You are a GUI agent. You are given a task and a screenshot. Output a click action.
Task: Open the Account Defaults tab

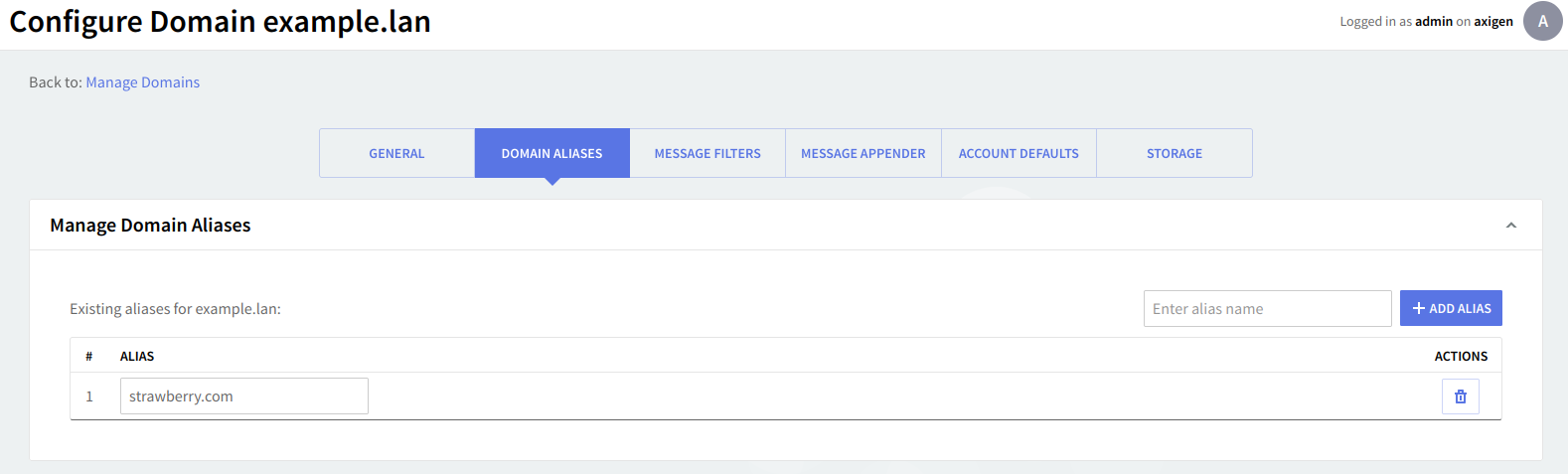point(1019,153)
